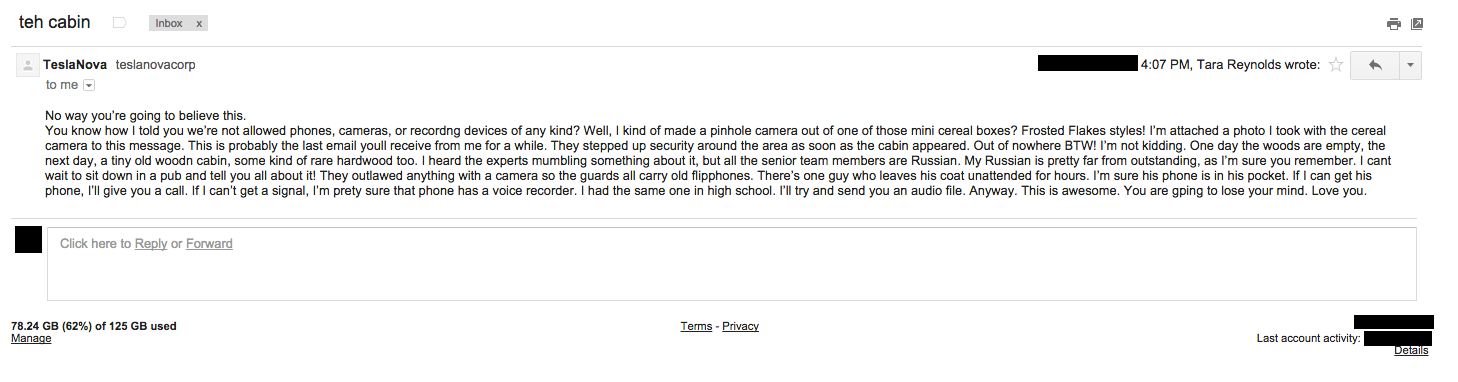Open the More options dropdown beside reply
1458x382 pixels.
[1410, 65]
